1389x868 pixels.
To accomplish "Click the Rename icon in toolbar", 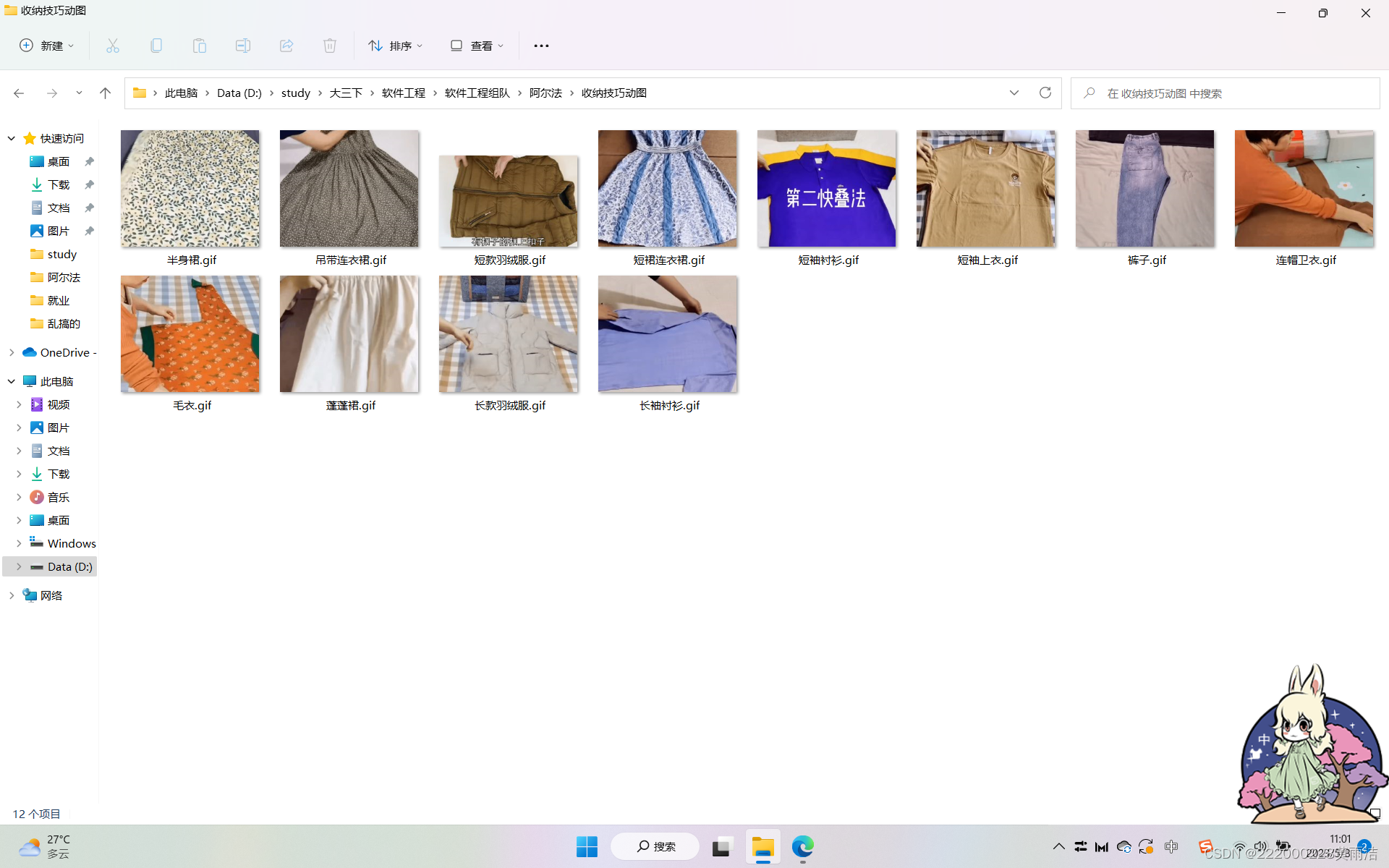I will click(243, 46).
